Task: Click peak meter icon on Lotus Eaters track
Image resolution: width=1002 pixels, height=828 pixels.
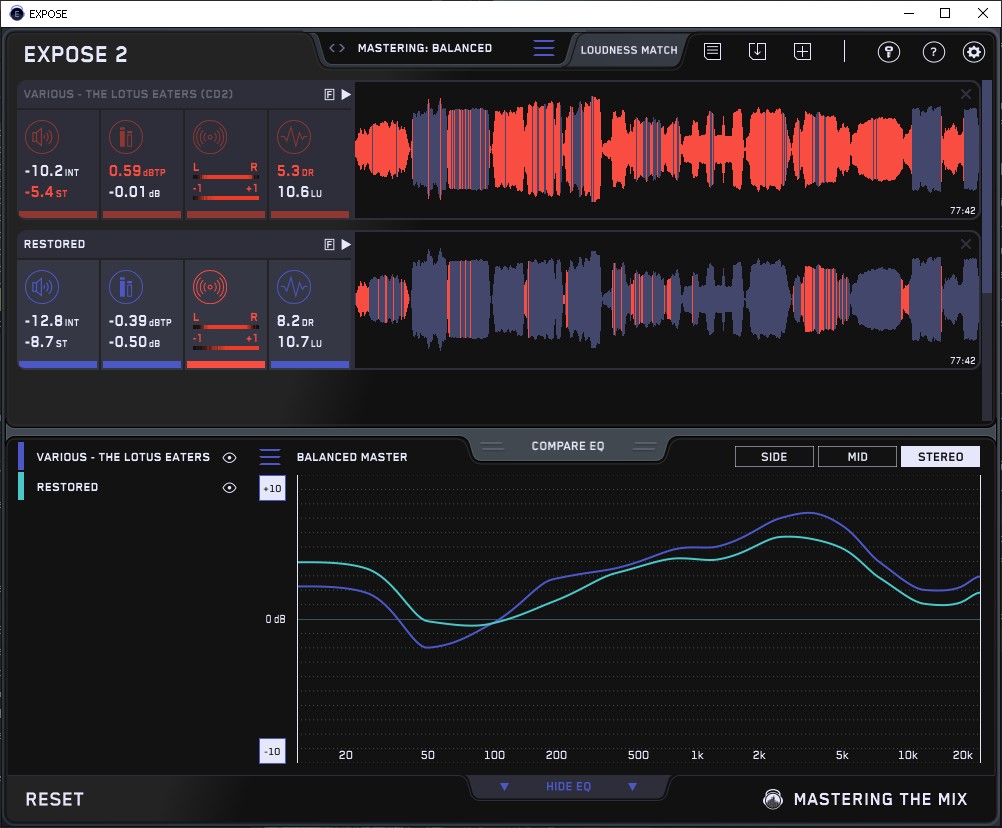Action: coord(126,137)
